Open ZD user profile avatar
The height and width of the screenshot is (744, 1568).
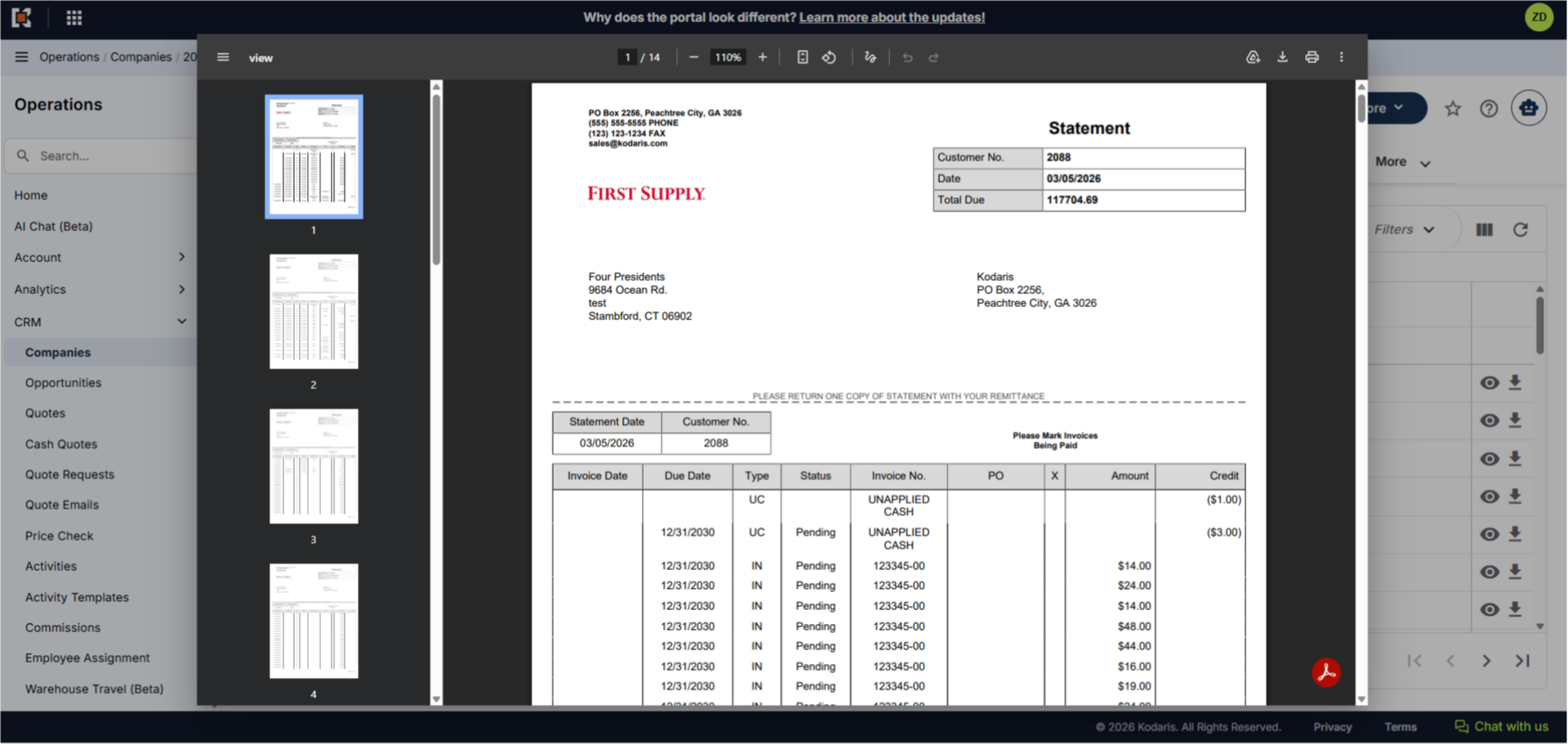(1539, 17)
